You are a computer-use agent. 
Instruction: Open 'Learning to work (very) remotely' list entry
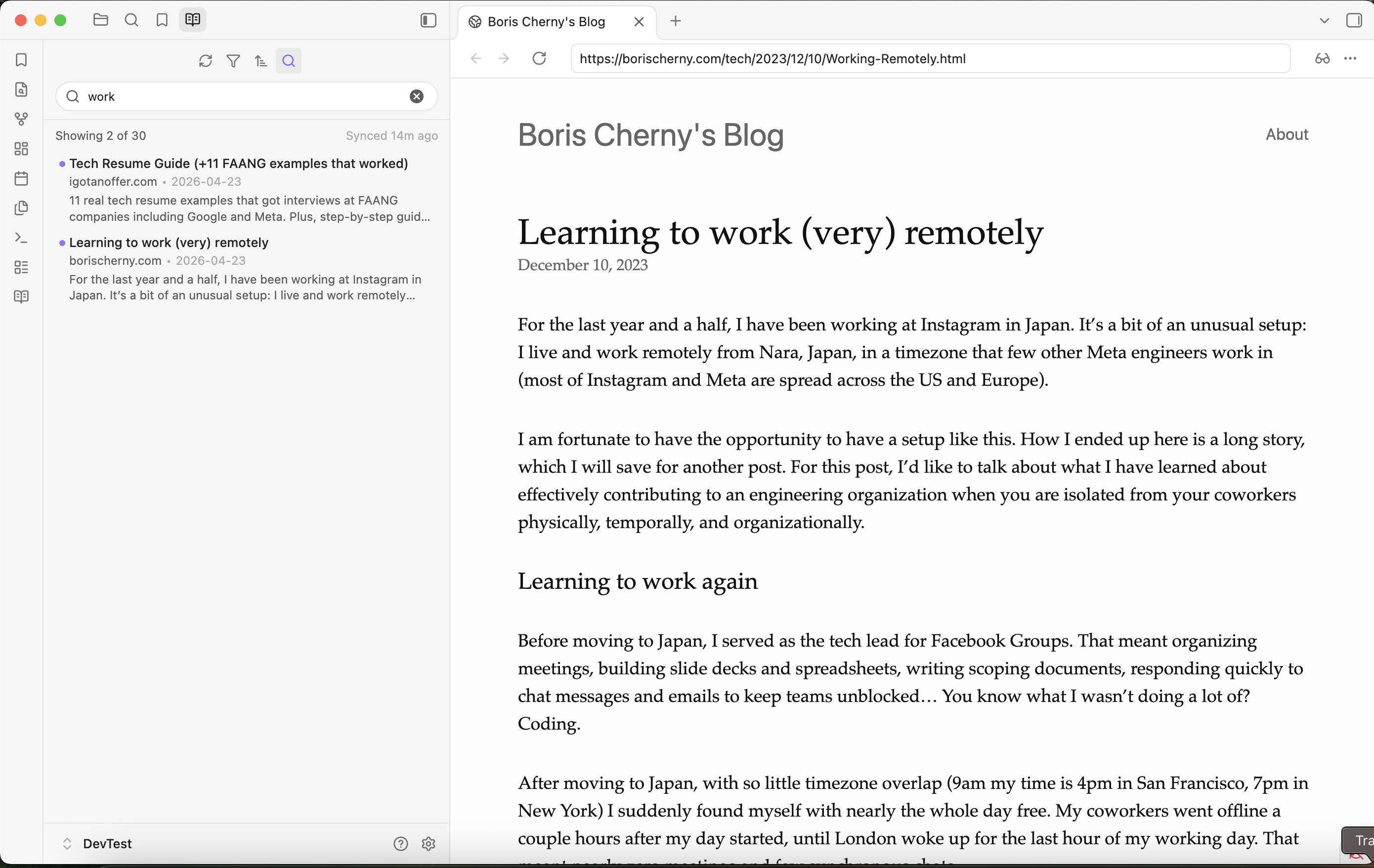click(247, 269)
